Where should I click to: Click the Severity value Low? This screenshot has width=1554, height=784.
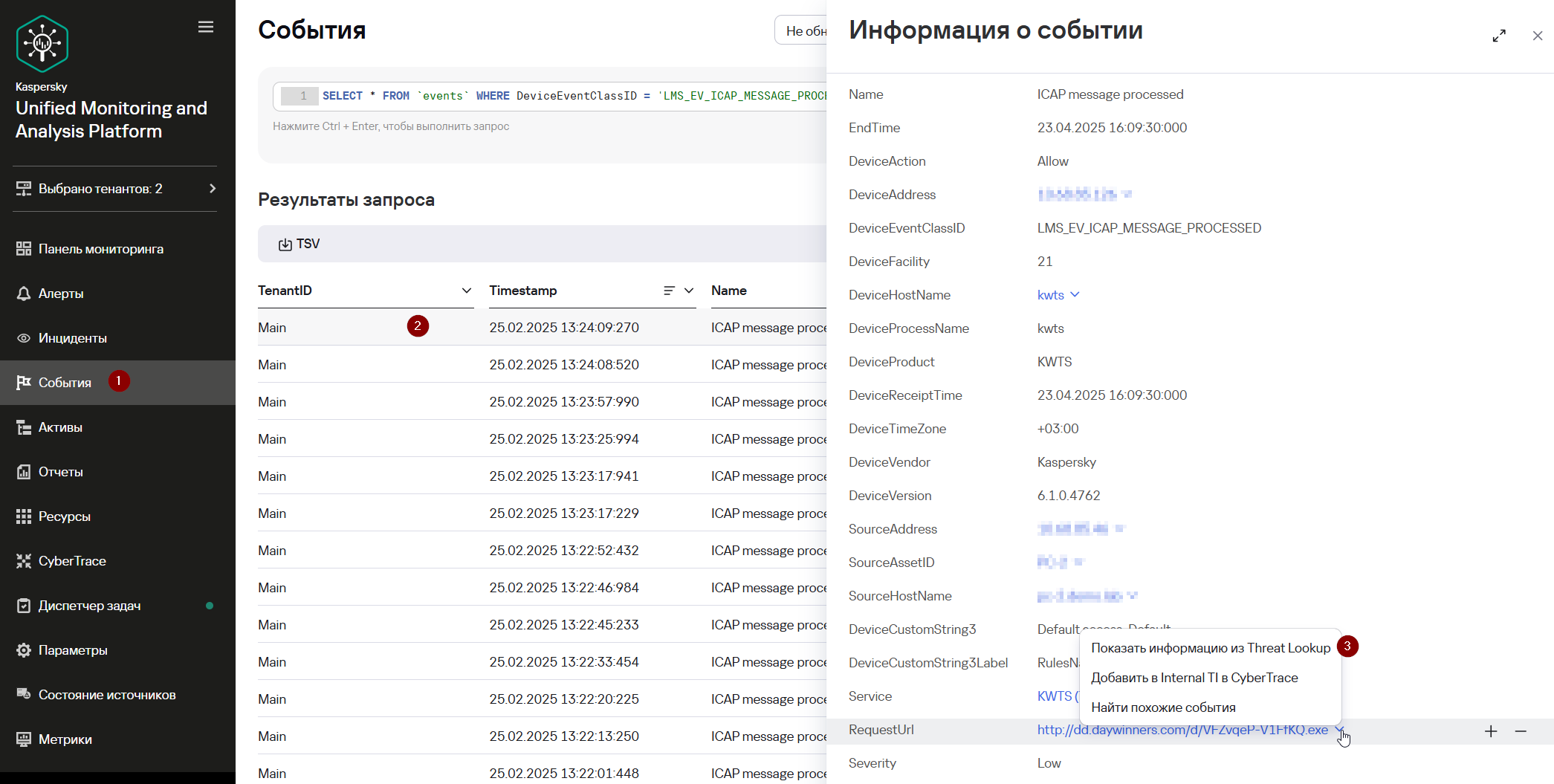[x=1049, y=763]
